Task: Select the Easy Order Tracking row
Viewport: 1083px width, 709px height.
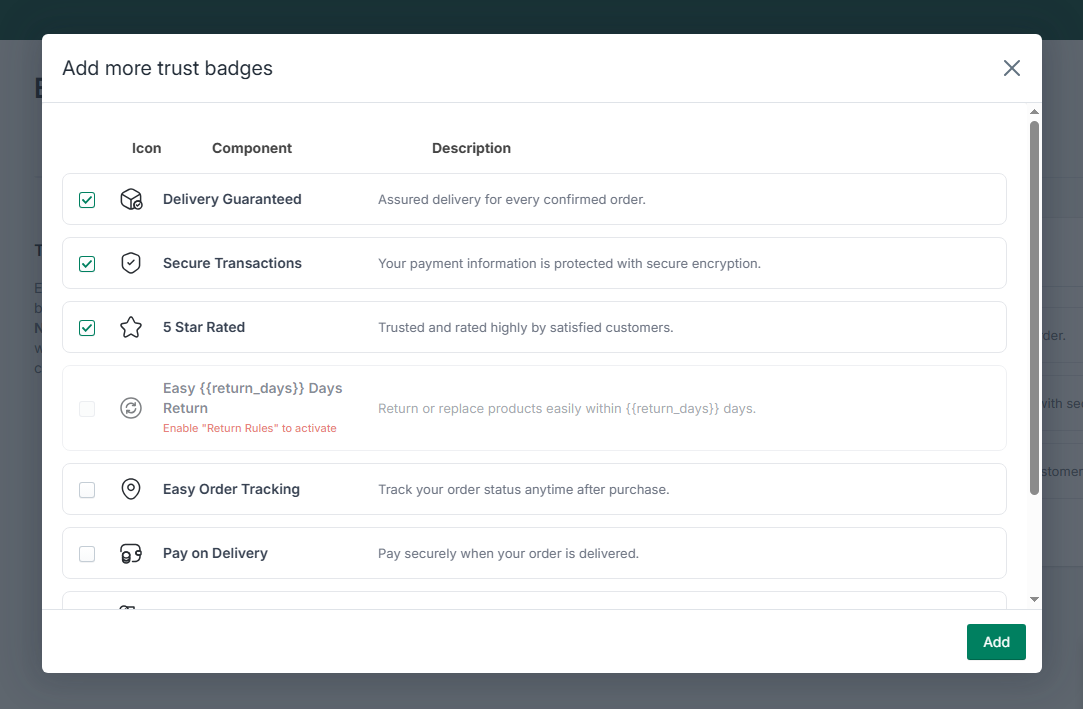Action: (x=535, y=489)
